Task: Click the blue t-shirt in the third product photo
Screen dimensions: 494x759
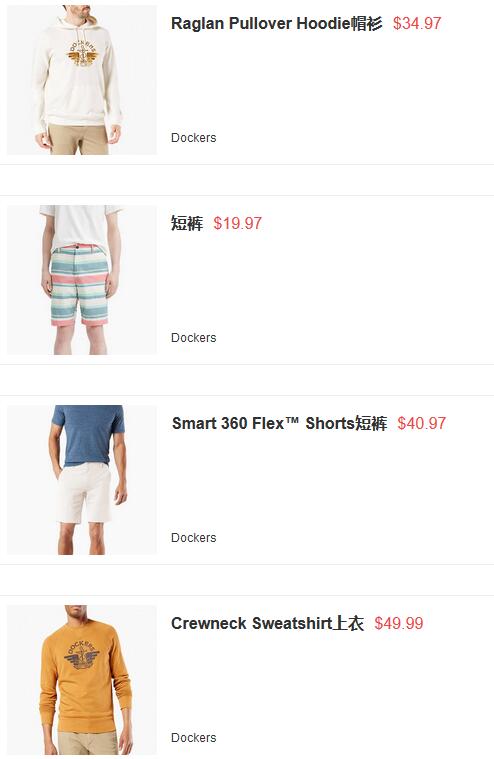Action: pyautogui.click(x=88, y=435)
